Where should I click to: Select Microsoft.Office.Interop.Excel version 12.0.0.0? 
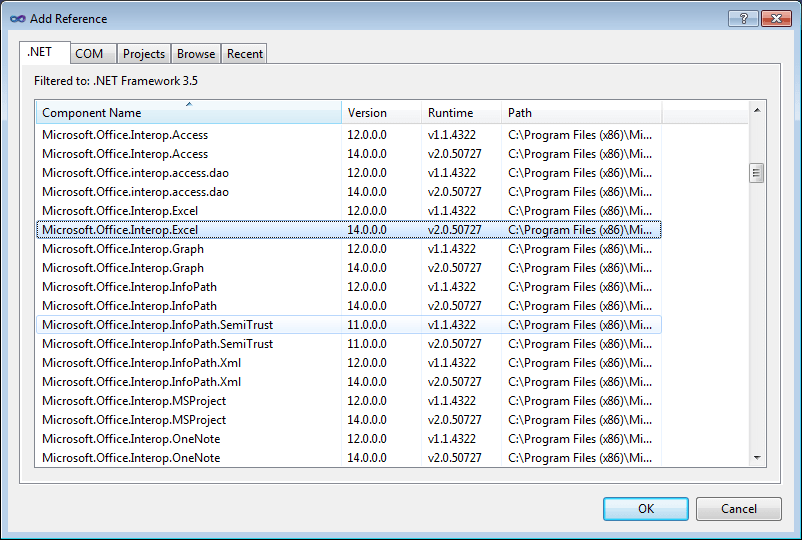coord(349,211)
